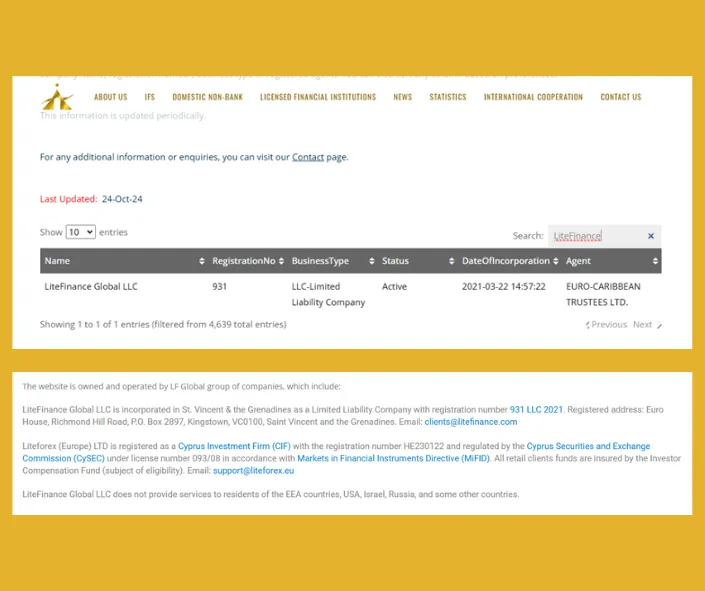This screenshot has width=705, height=591.
Task: Click the golden site logo icon
Action: coord(57,97)
